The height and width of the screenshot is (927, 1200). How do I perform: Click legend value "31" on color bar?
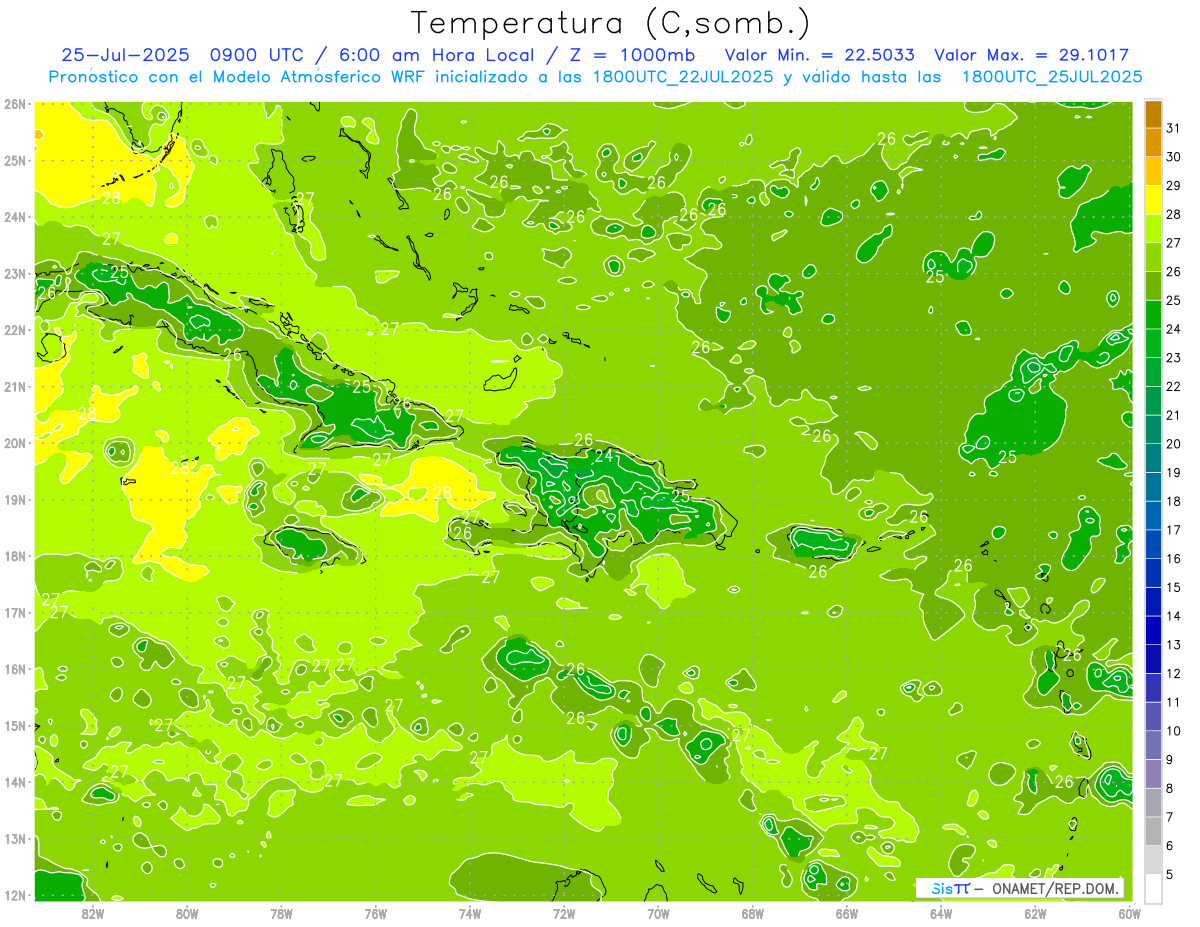tap(1174, 129)
